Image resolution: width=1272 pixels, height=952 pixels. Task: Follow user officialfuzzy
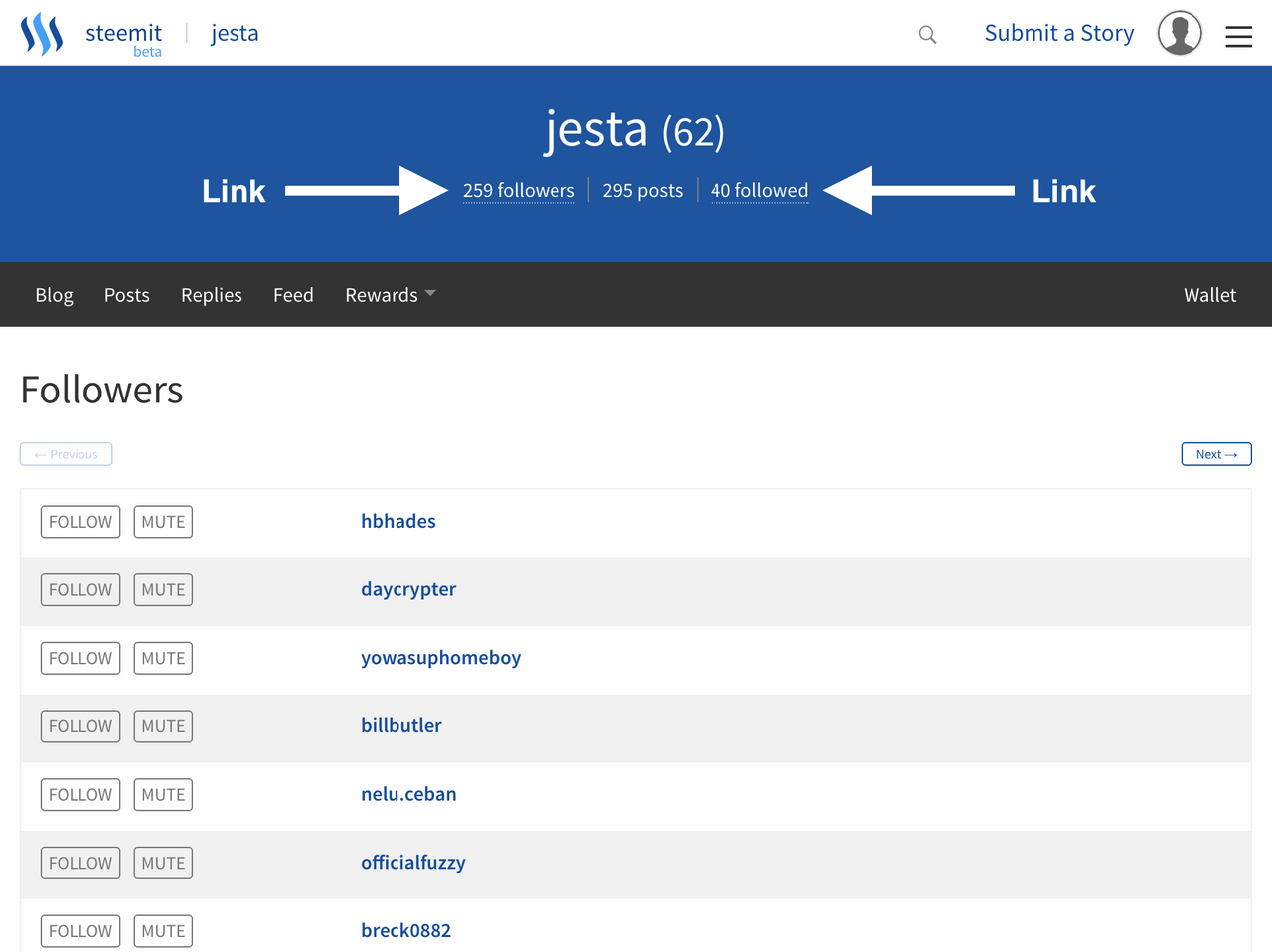pyautogui.click(x=80, y=863)
